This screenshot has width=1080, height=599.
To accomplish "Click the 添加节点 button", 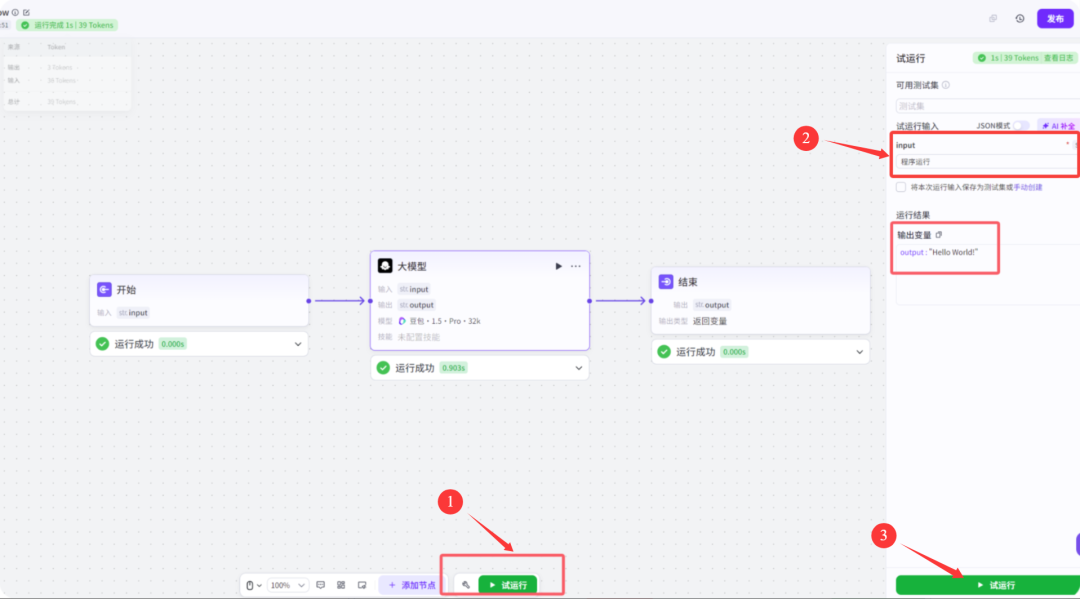I will coord(411,585).
